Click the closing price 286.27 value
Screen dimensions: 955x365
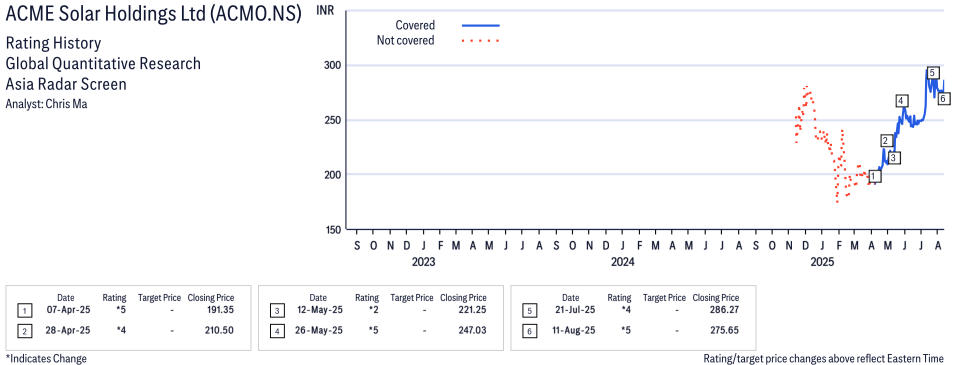(x=725, y=311)
